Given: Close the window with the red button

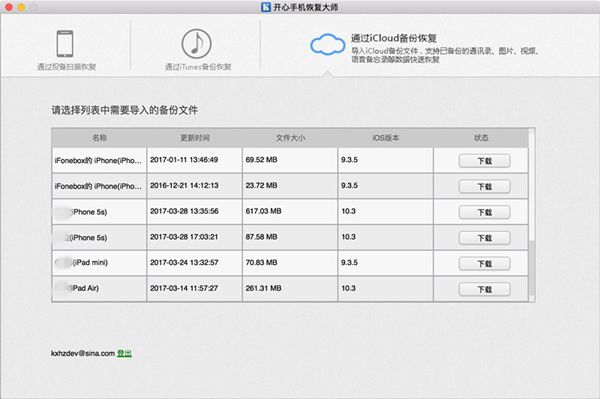Looking at the screenshot, I should click(9, 7).
